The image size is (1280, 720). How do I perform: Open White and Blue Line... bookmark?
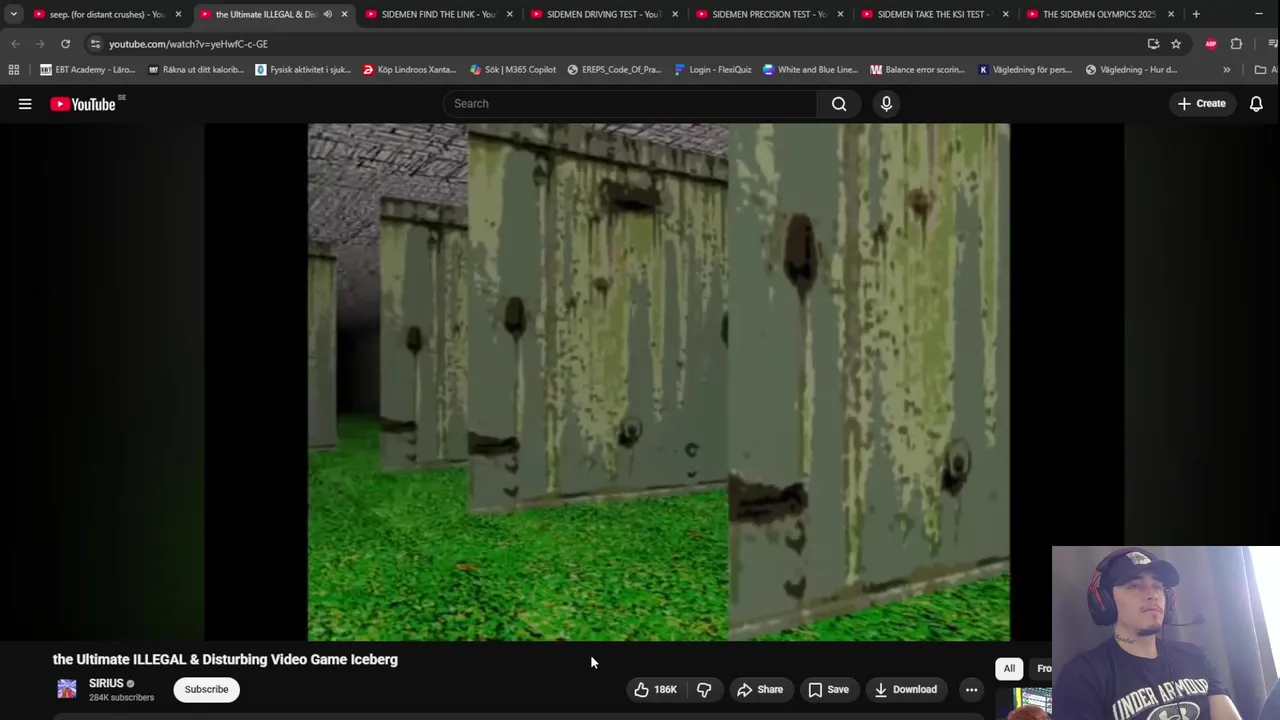pos(811,70)
